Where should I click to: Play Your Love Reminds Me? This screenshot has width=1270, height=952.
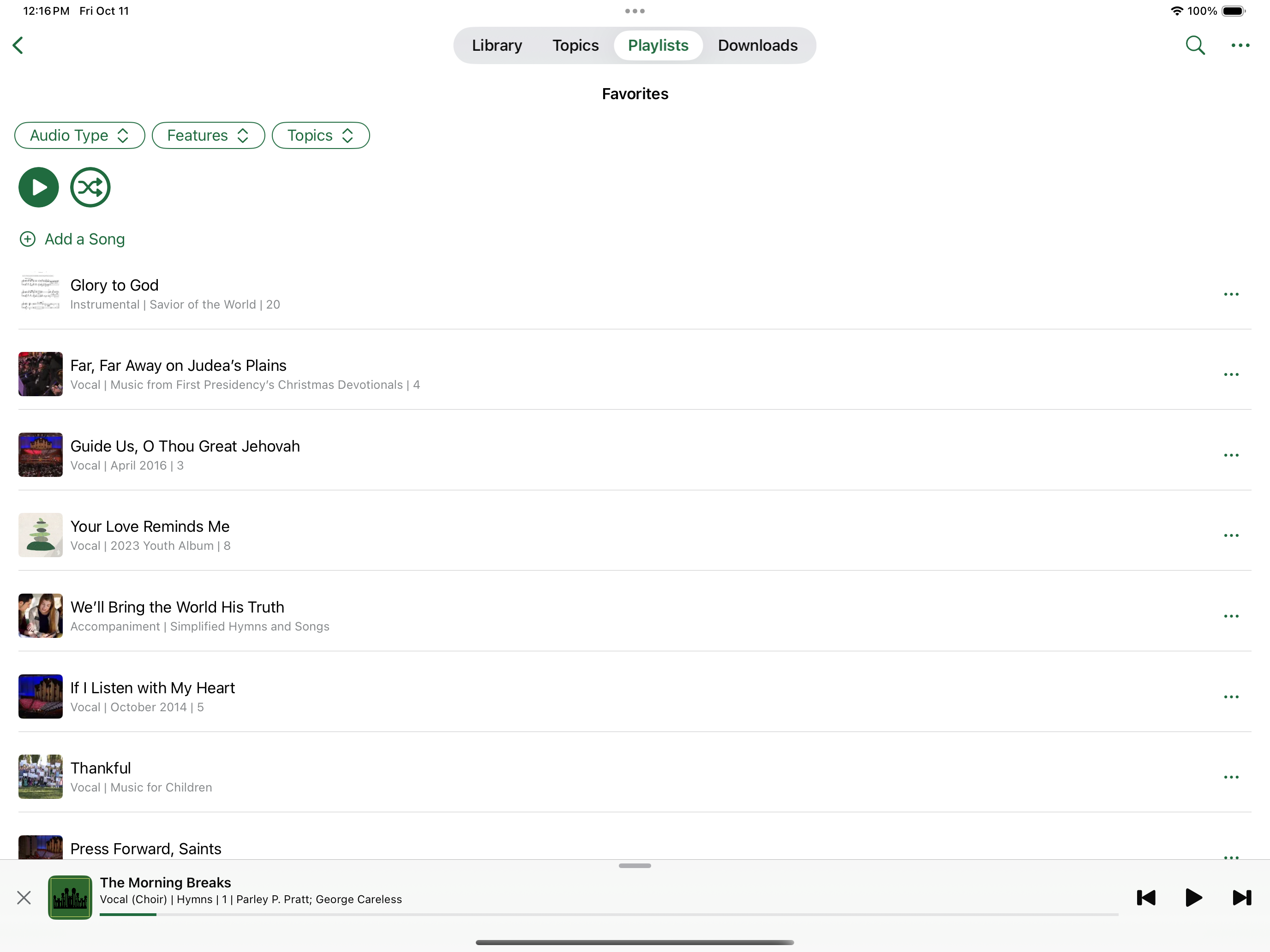point(635,535)
